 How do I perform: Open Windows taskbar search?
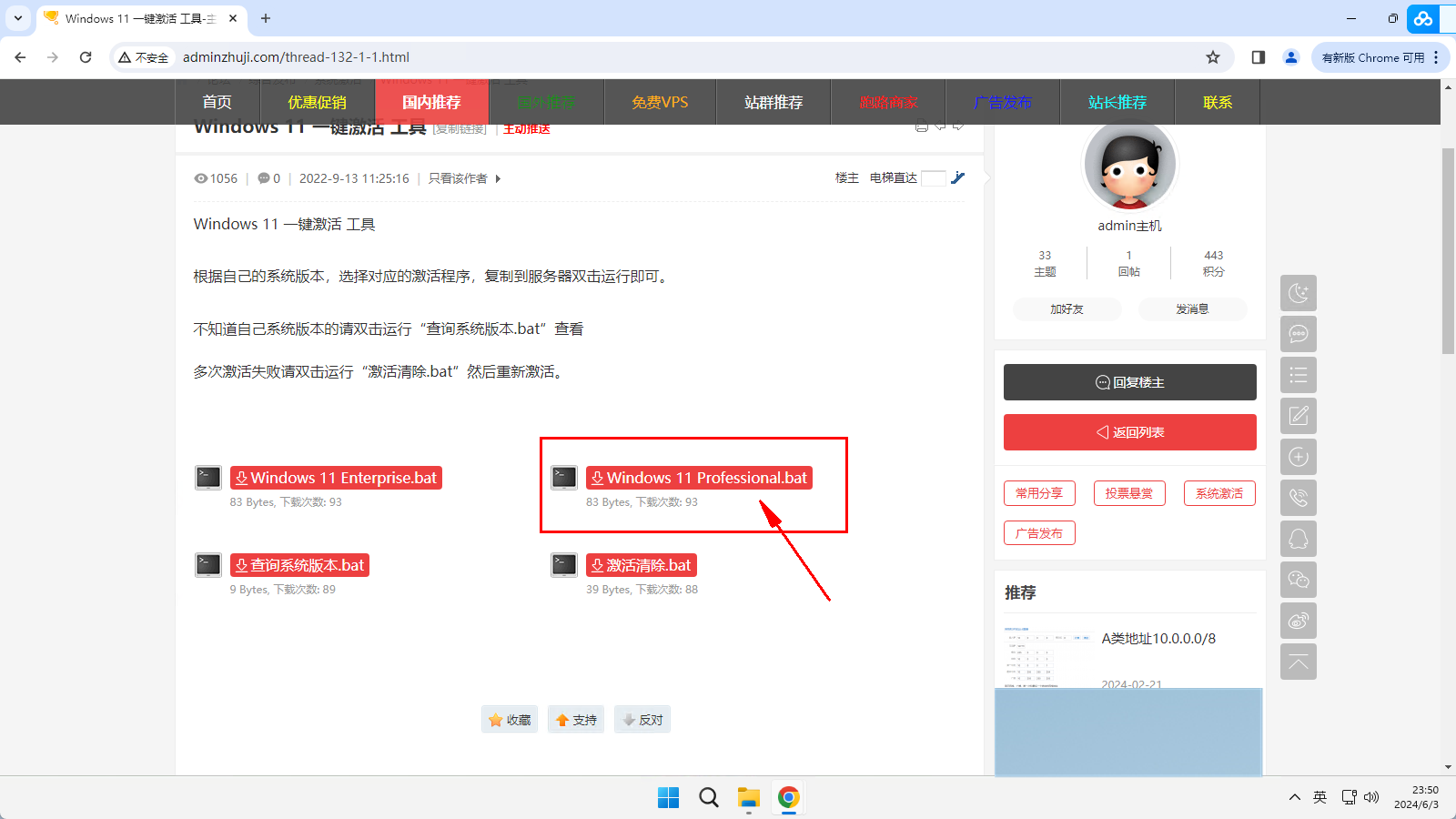tap(708, 798)
